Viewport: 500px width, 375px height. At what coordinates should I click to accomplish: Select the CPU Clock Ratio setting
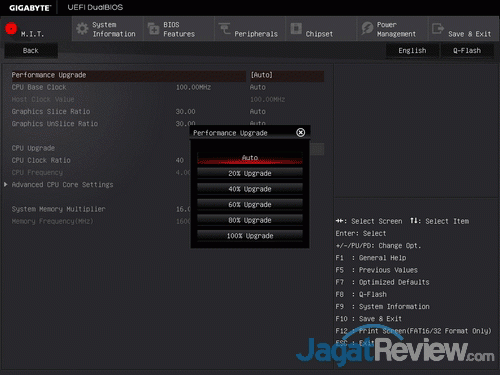click(x=41, y=160)
